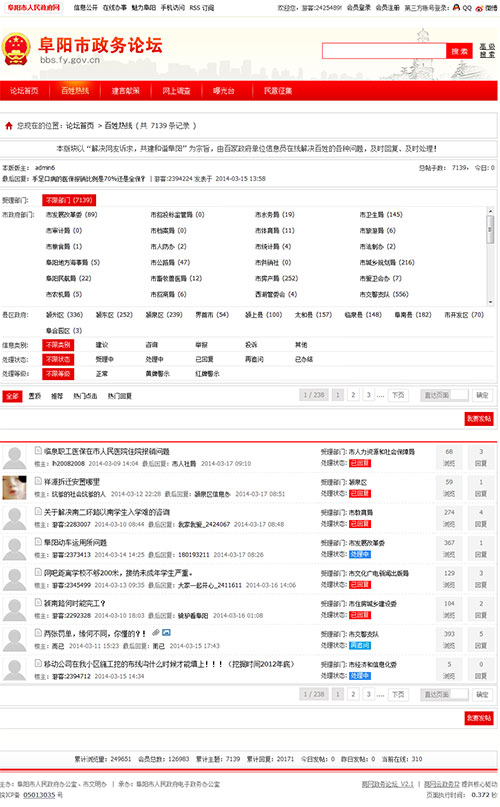Screen dimensions: 500x807
Task: Click down arrow of department list scrollbar
Action: pyautogui.click(x=490, y=302)
